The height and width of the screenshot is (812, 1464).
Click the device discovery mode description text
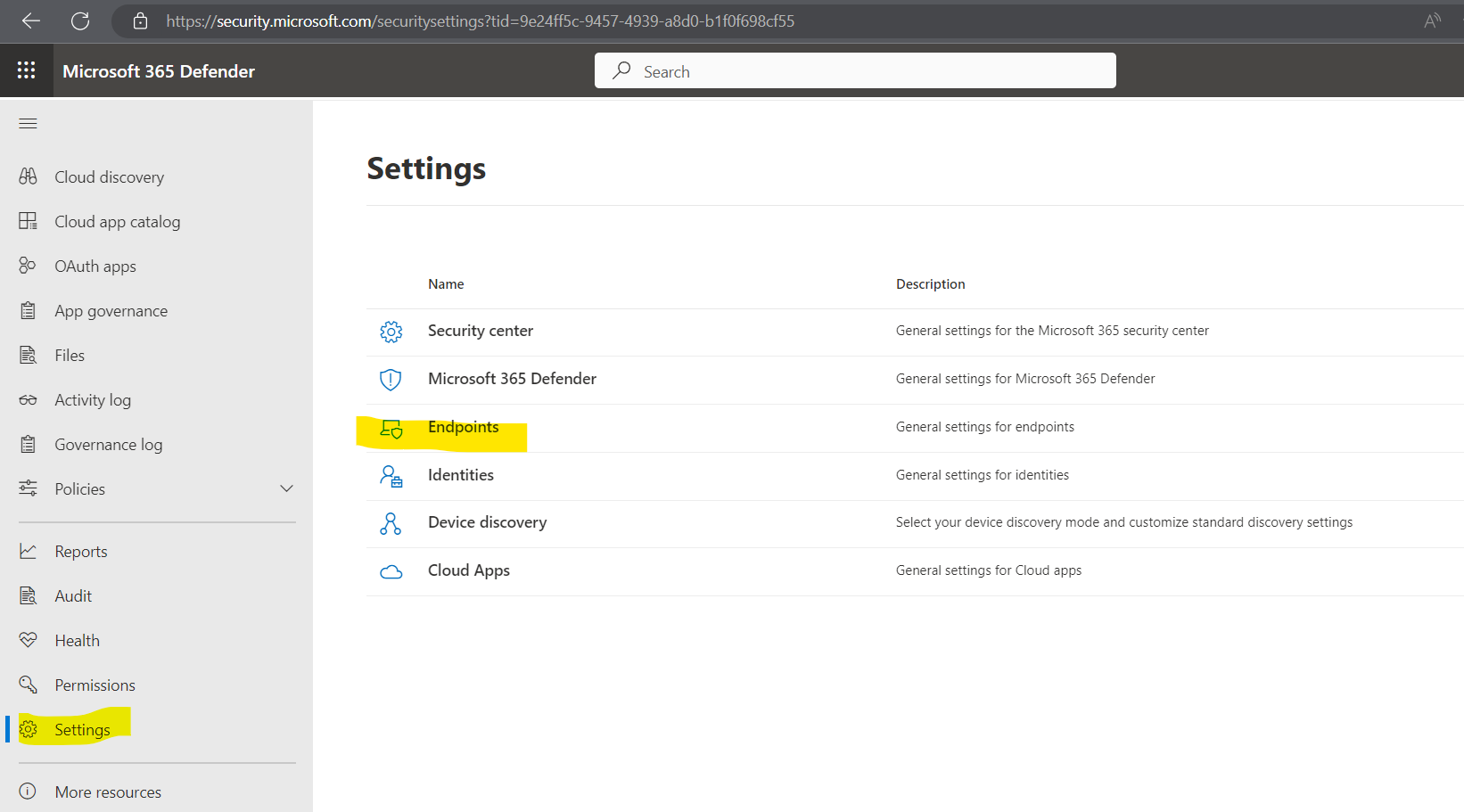click(1124, 522)
